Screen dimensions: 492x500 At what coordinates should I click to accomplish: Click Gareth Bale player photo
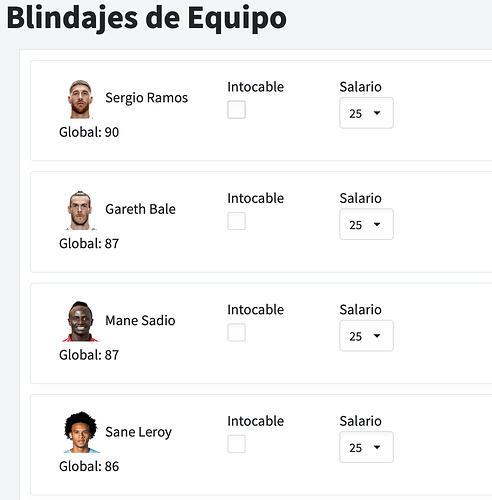tap(80, 210)
